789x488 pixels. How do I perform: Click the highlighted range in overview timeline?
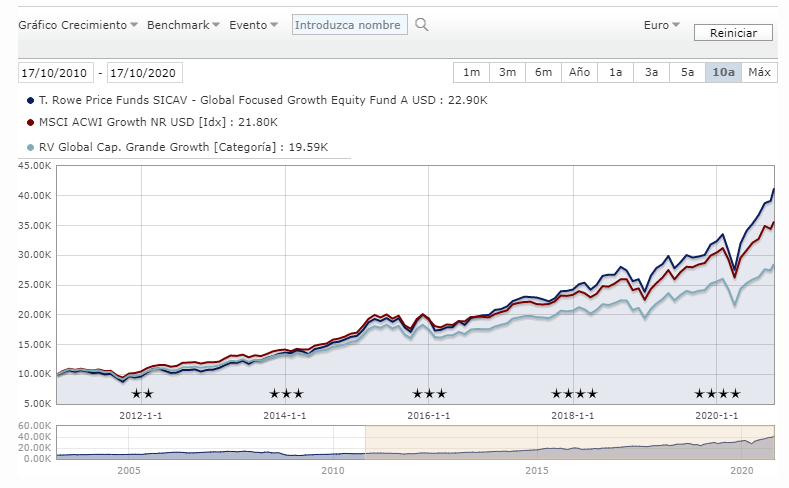[570, 442]
